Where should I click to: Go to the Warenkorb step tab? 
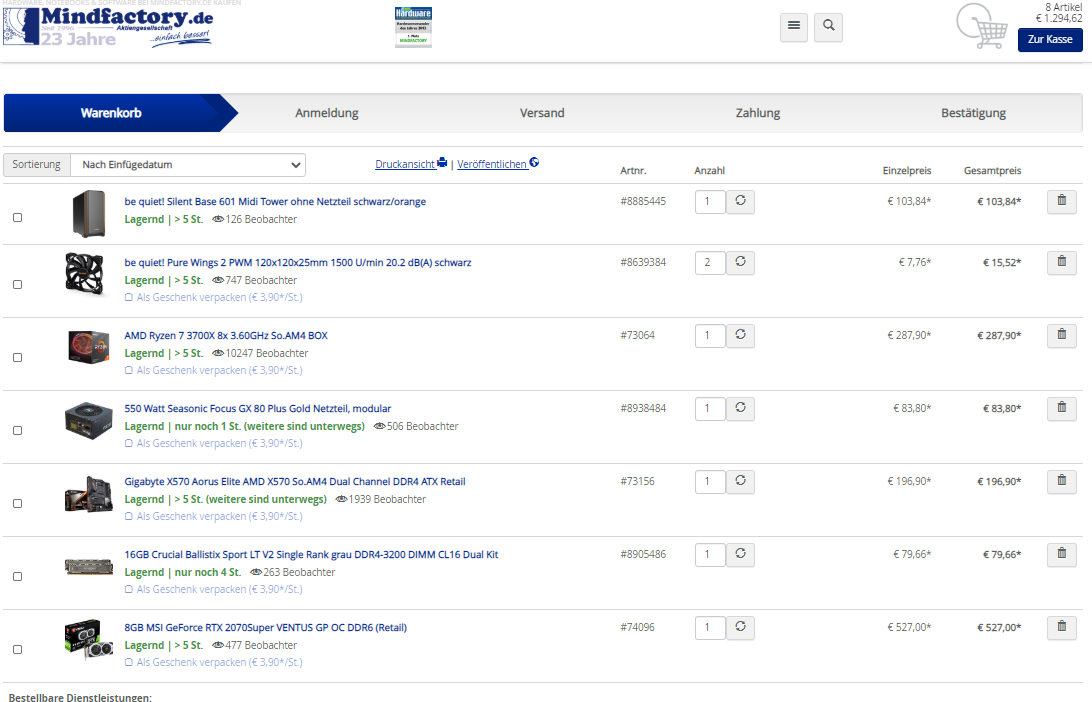point(111,113)
